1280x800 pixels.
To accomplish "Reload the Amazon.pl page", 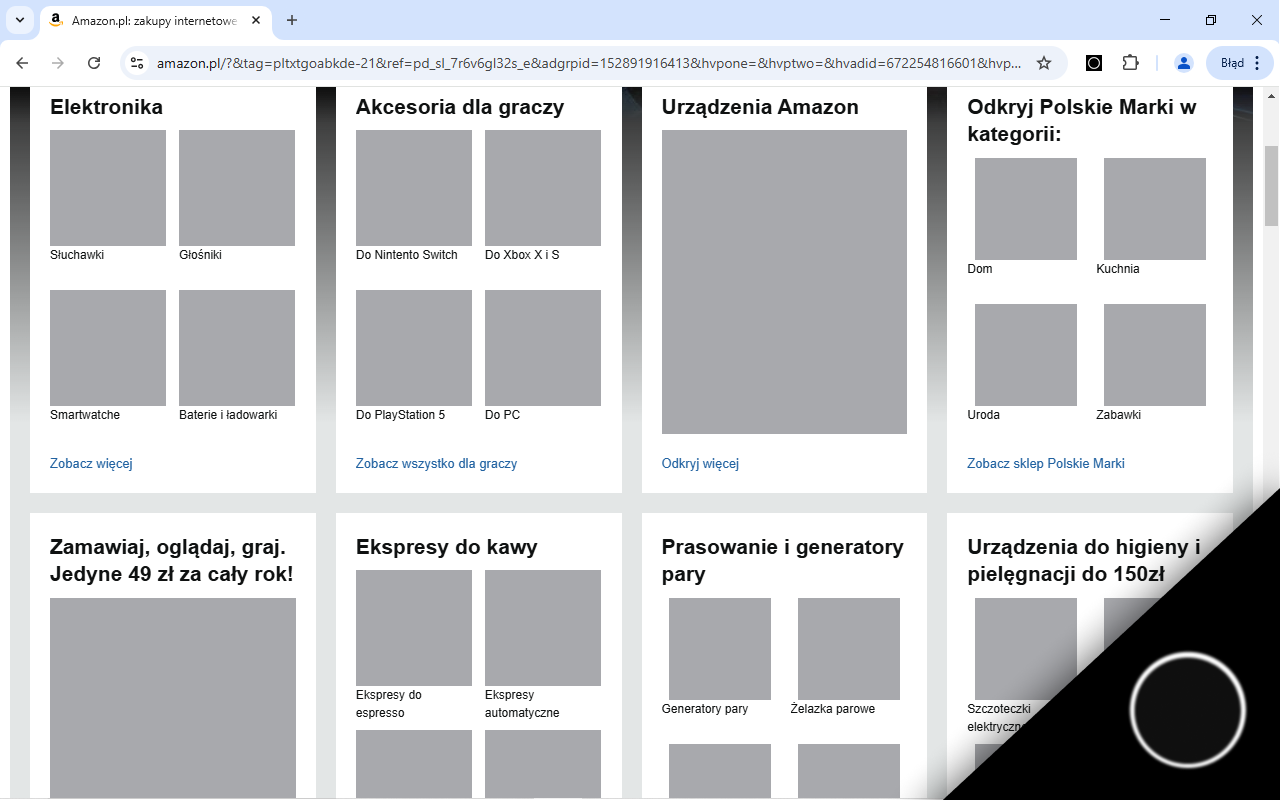I will coord(94,63).
